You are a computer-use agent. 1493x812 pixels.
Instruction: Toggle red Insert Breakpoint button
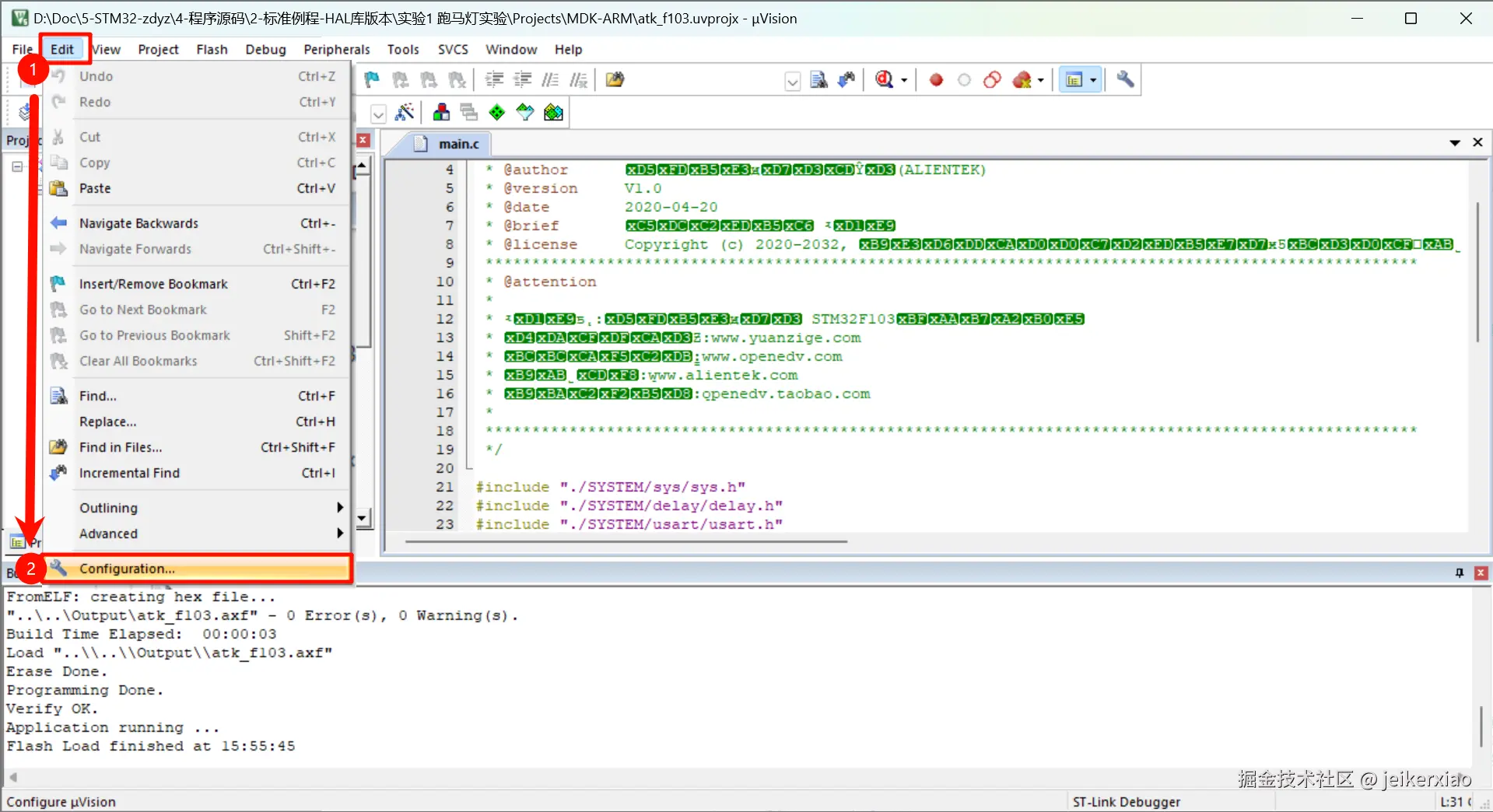pyautogui.click(x=936, y=79)
